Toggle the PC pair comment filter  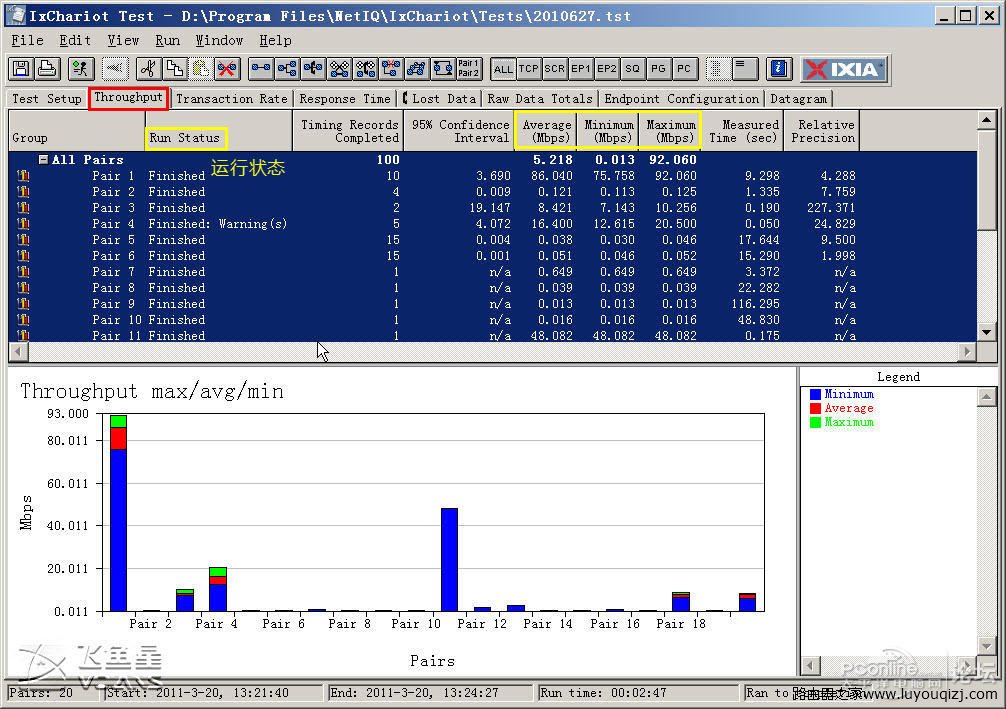[684, 69]
